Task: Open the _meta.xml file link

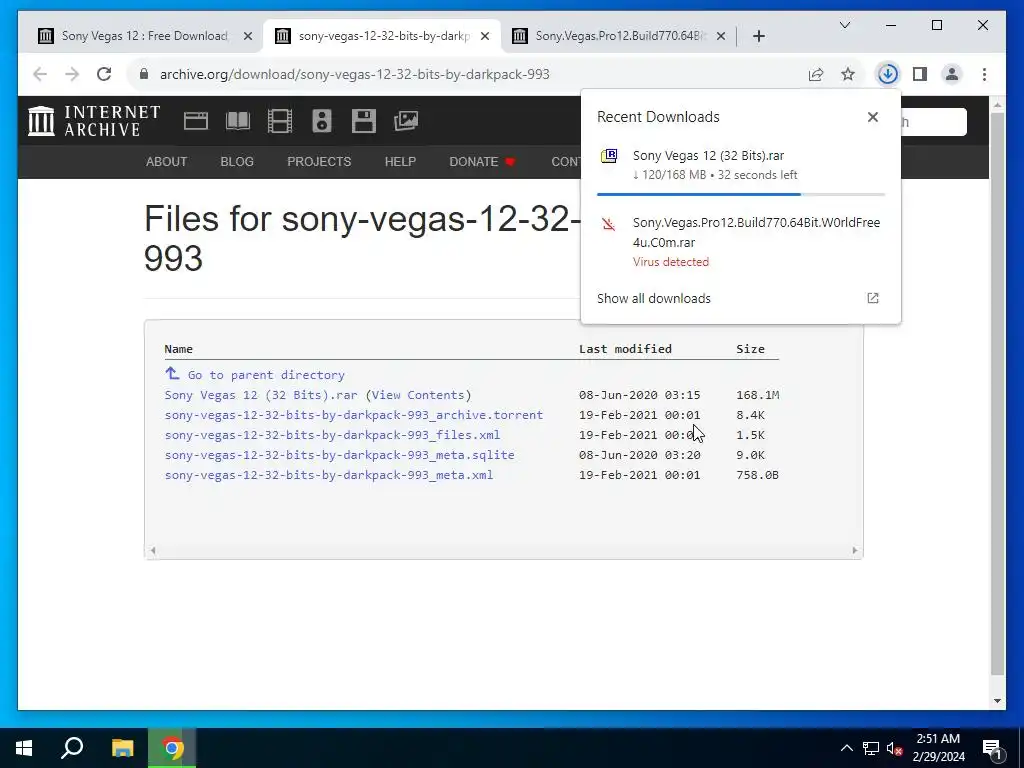Action: (328, 475)
